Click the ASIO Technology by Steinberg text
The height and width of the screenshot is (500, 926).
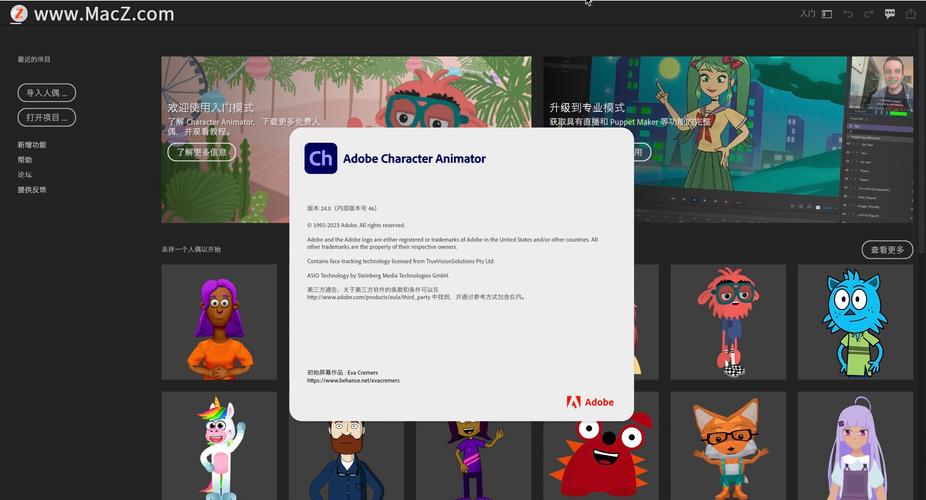(x=378, y=276)
